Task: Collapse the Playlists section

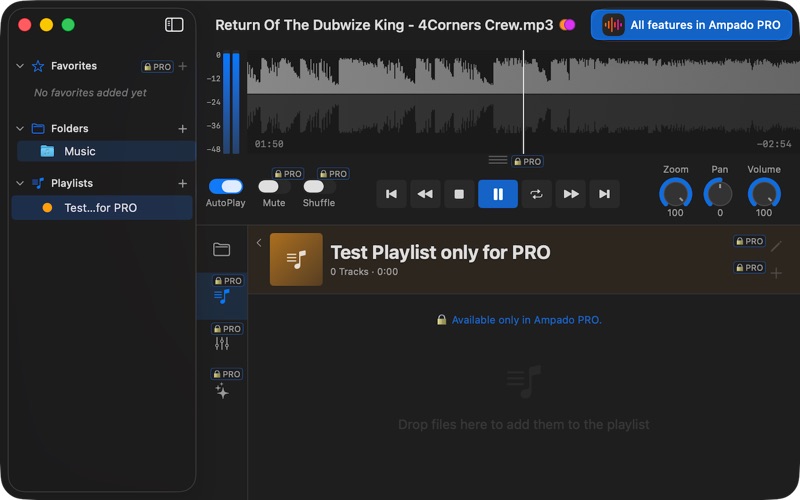Action: coord(20,183)
